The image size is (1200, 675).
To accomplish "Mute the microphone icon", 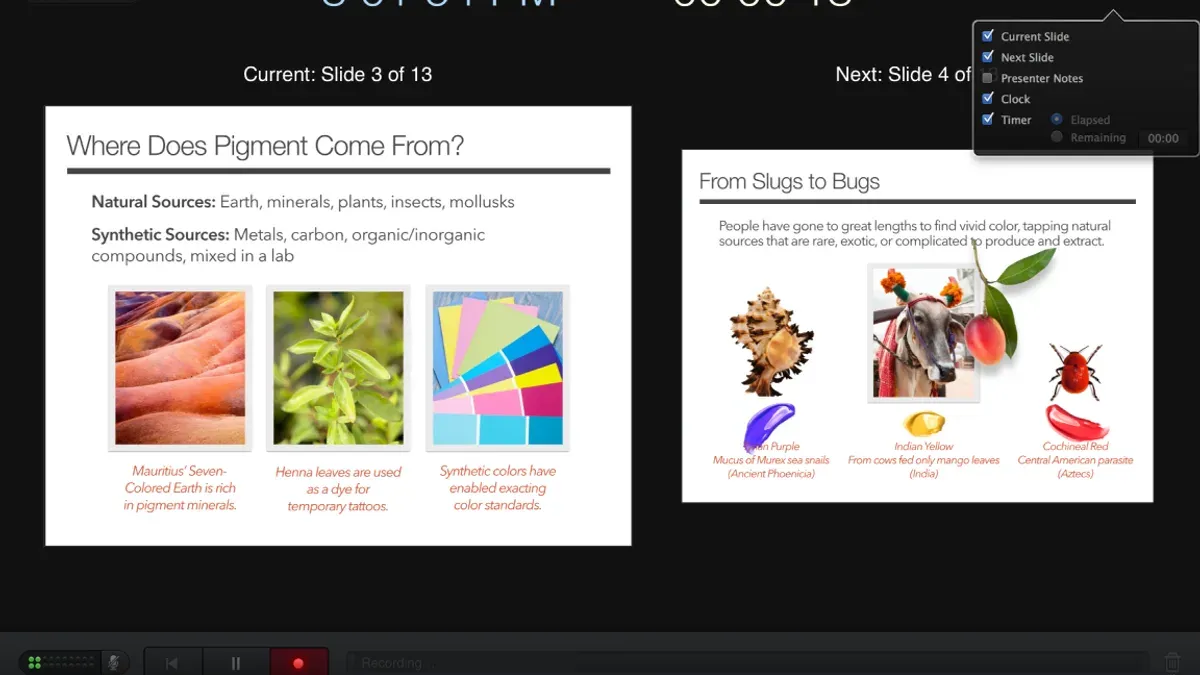I will point(114,662).
